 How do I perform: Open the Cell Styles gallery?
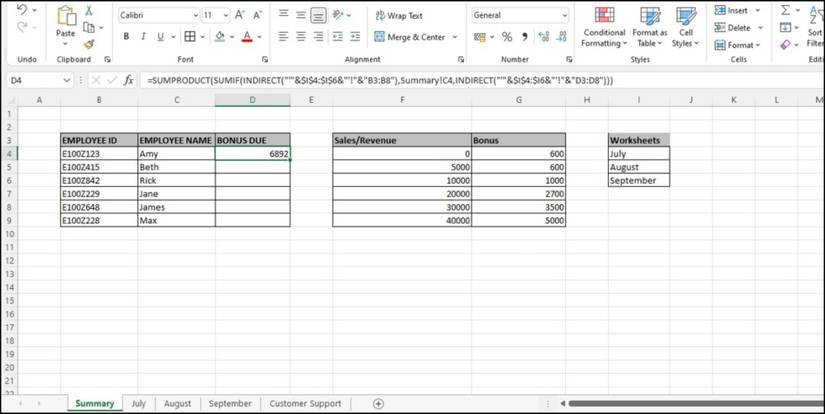tap(686, 27)
